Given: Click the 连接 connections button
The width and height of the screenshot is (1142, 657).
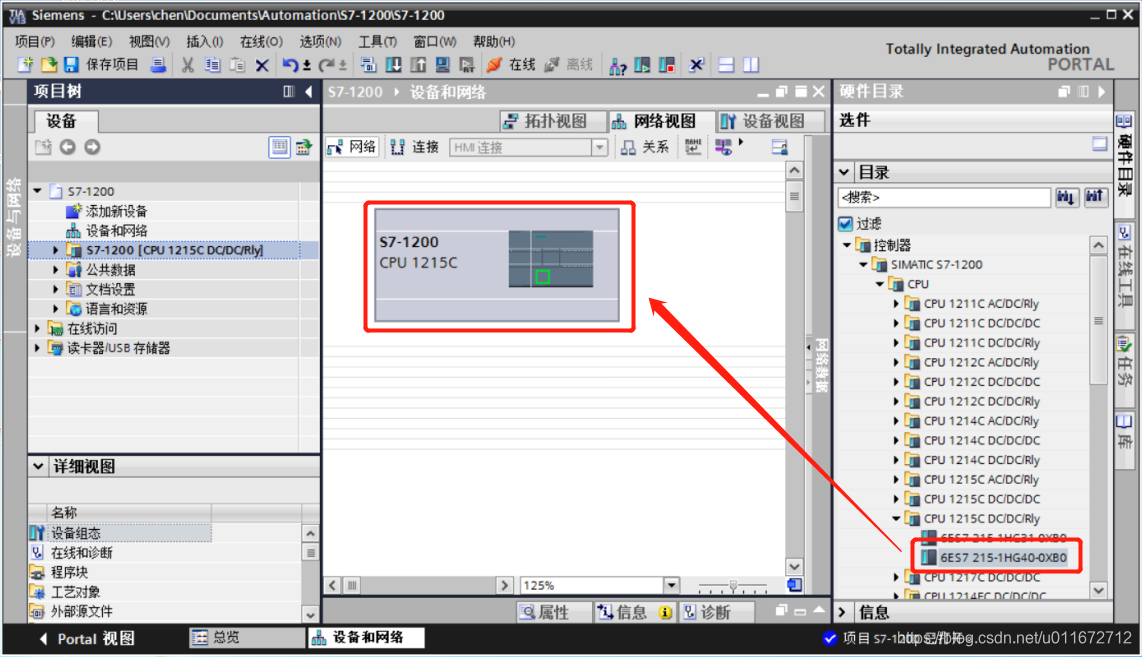Looking at the screenshot, I should [x=415, y=147].
